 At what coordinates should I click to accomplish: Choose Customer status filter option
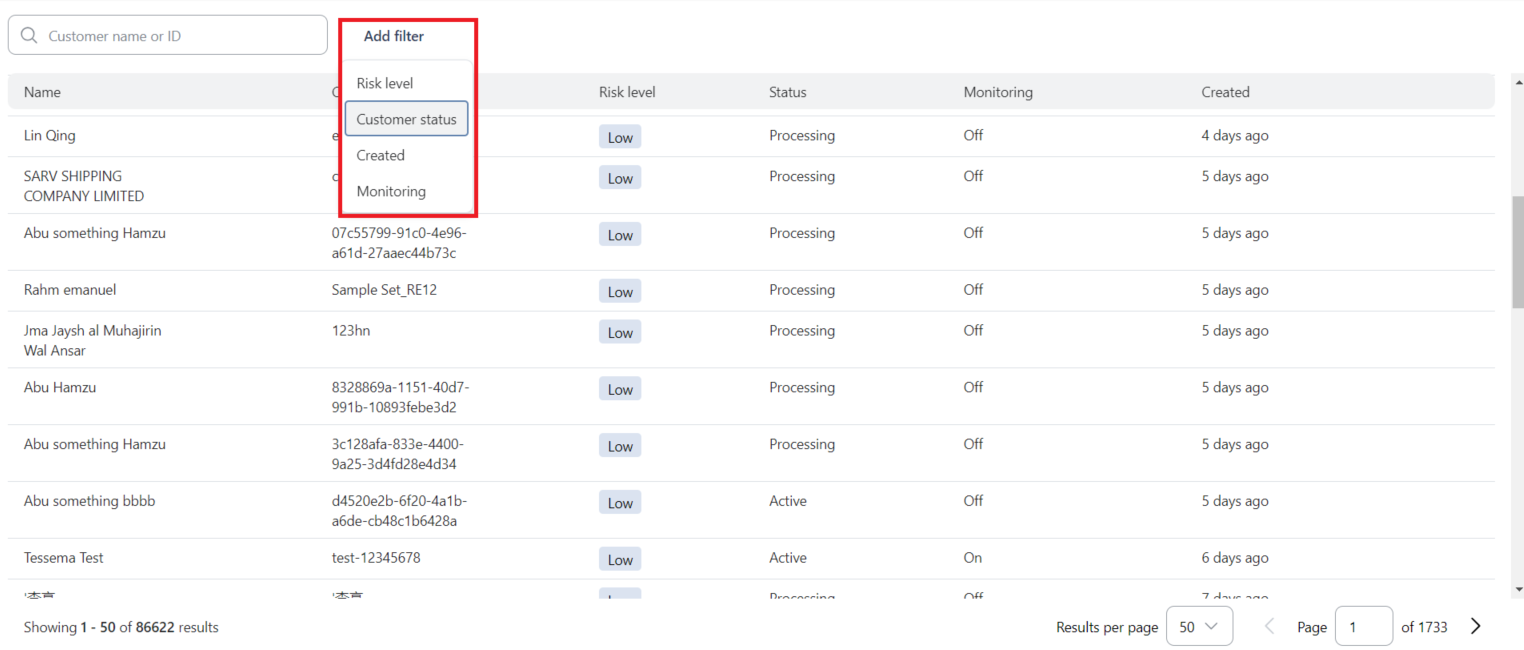(x=406, y=119)
